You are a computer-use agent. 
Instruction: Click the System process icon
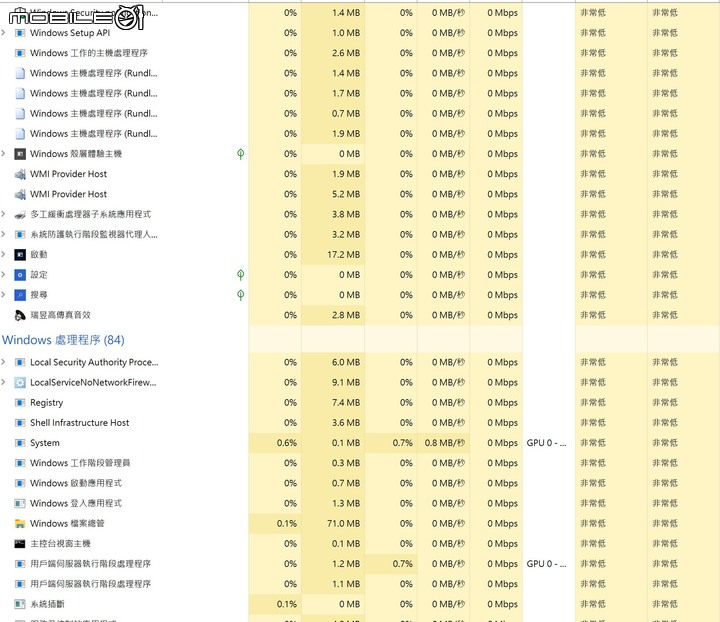pos(20,443)
